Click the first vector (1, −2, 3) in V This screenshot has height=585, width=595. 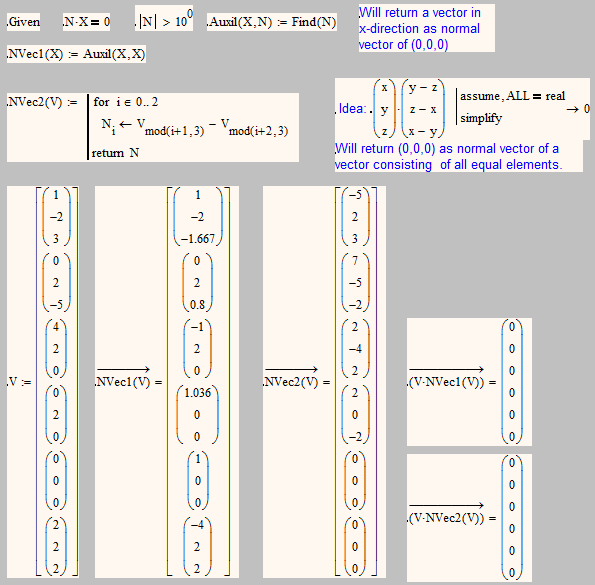[x=56, y=217]
